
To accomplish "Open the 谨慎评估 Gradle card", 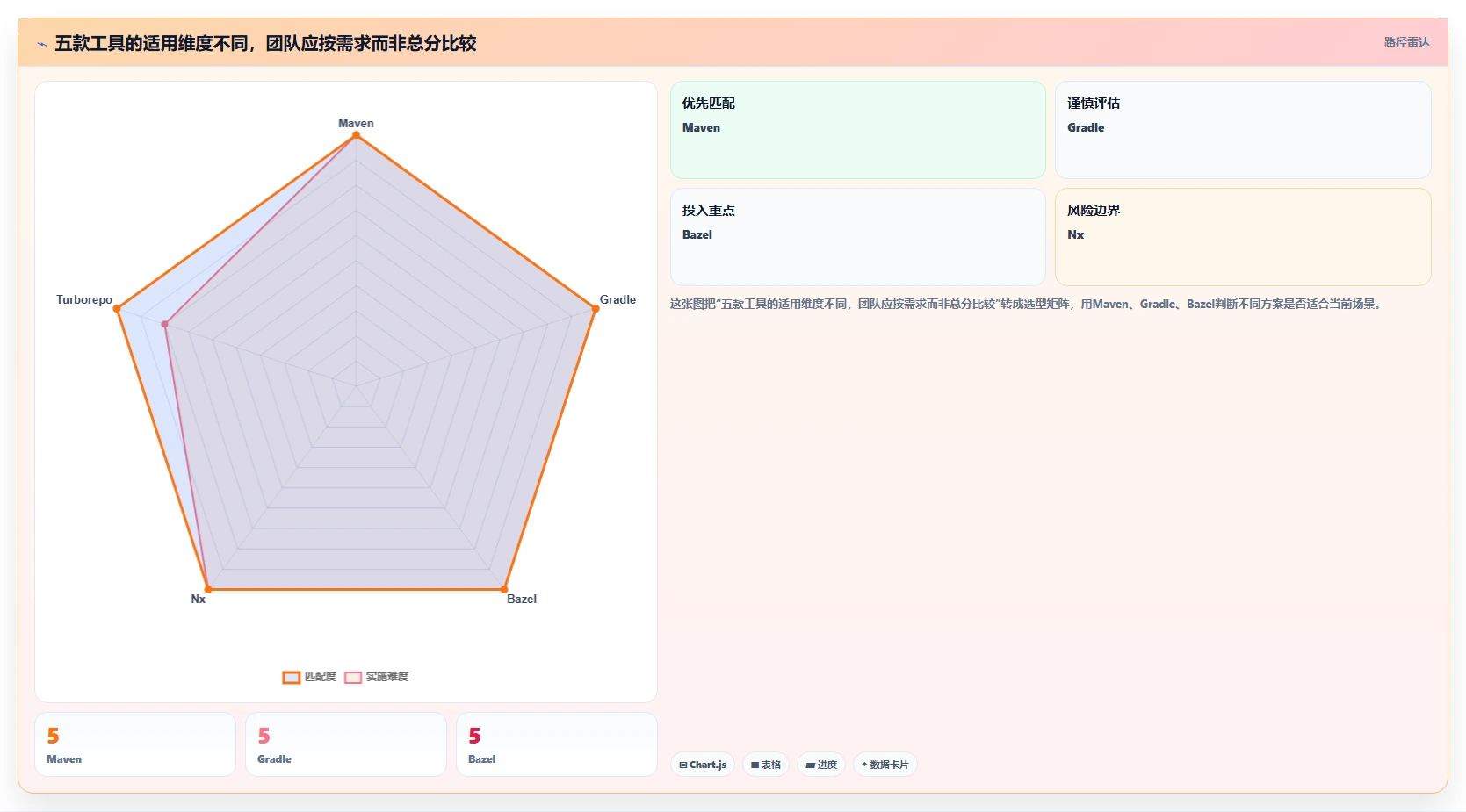I will click(1243, 130).
